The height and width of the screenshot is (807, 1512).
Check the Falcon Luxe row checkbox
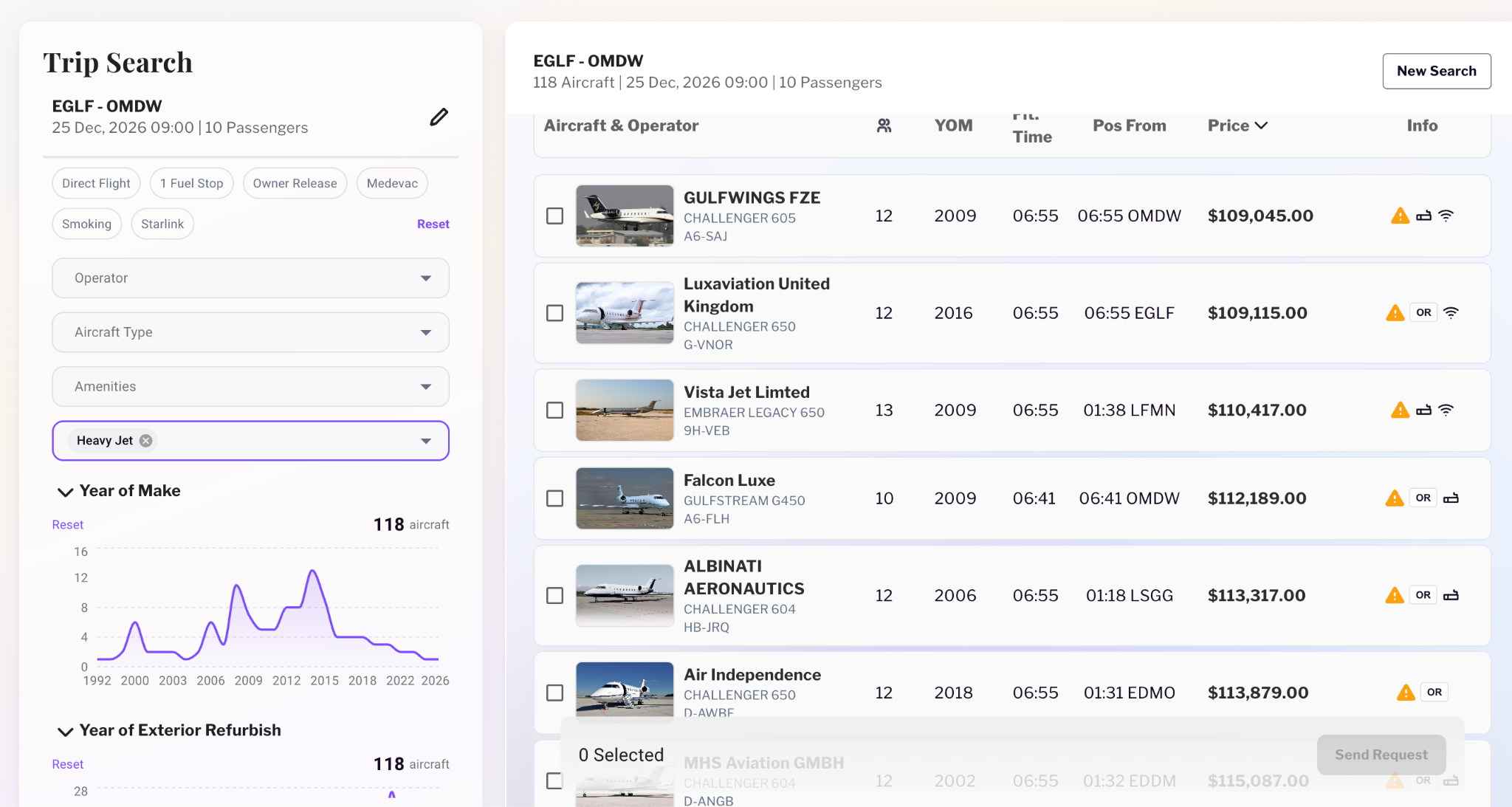(554, 498)
